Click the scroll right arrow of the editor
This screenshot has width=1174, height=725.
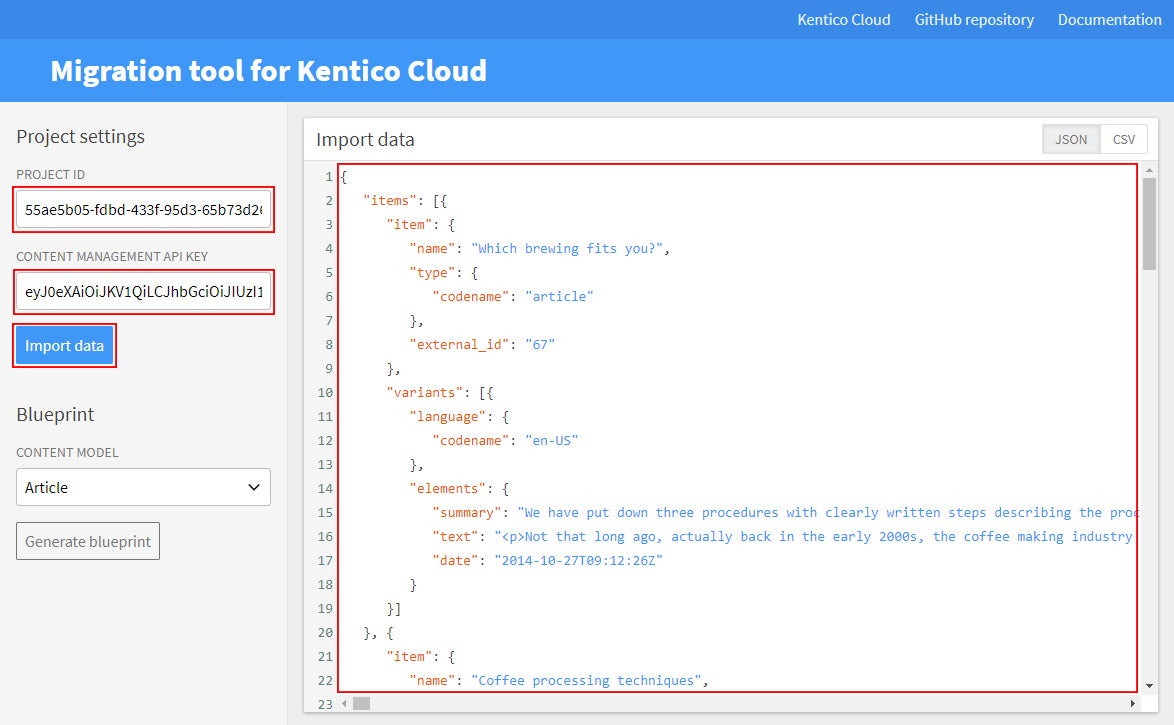[x=1133, y=703]
